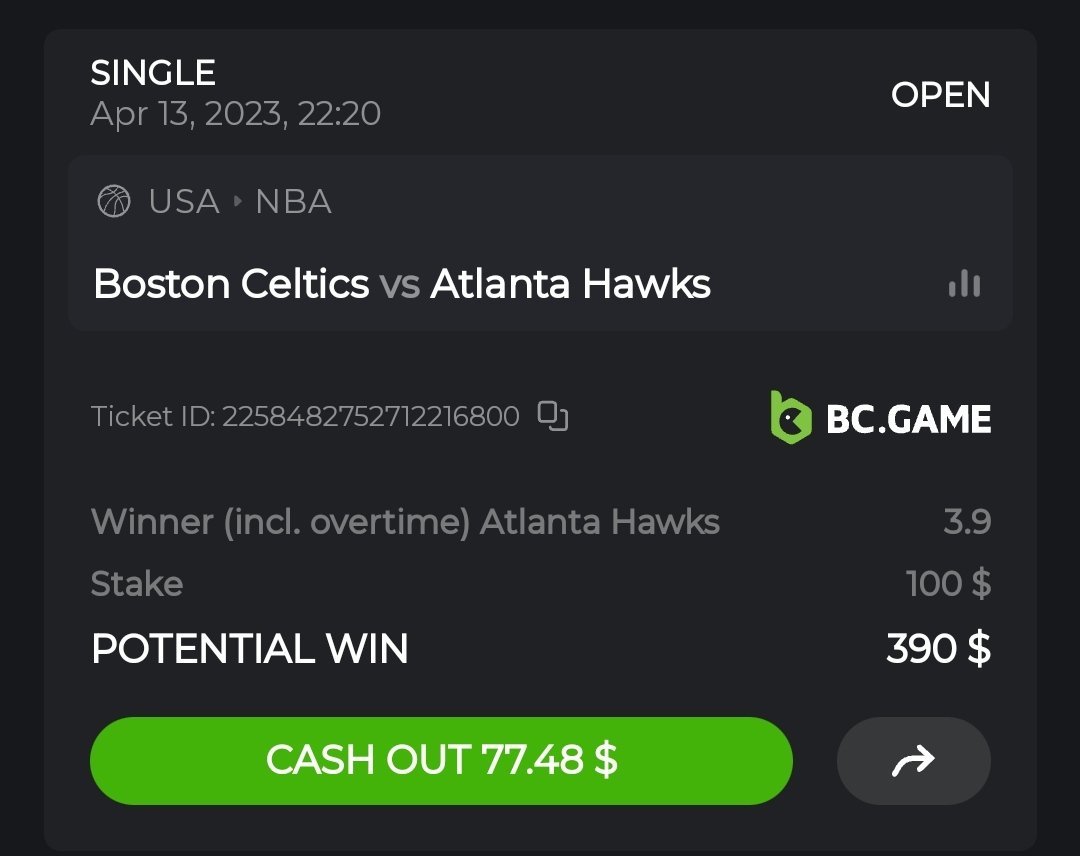Click the breadcrumb arrow between USA and NBA
The image size is (1080, 856).
point(238,201)
